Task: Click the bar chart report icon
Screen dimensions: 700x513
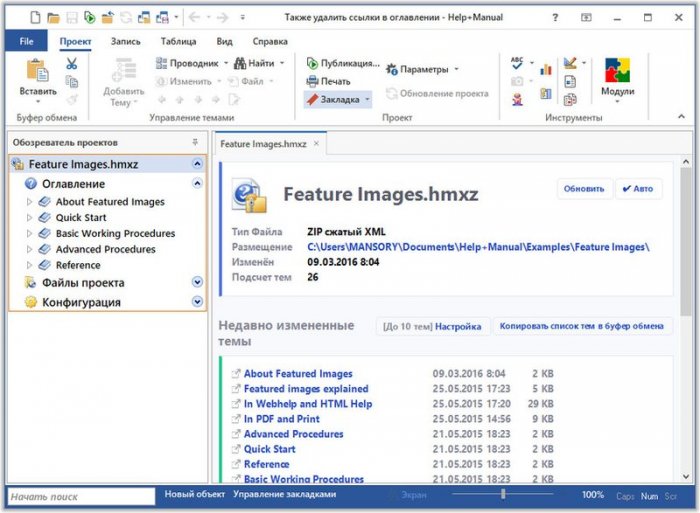Action: point(546,70)
